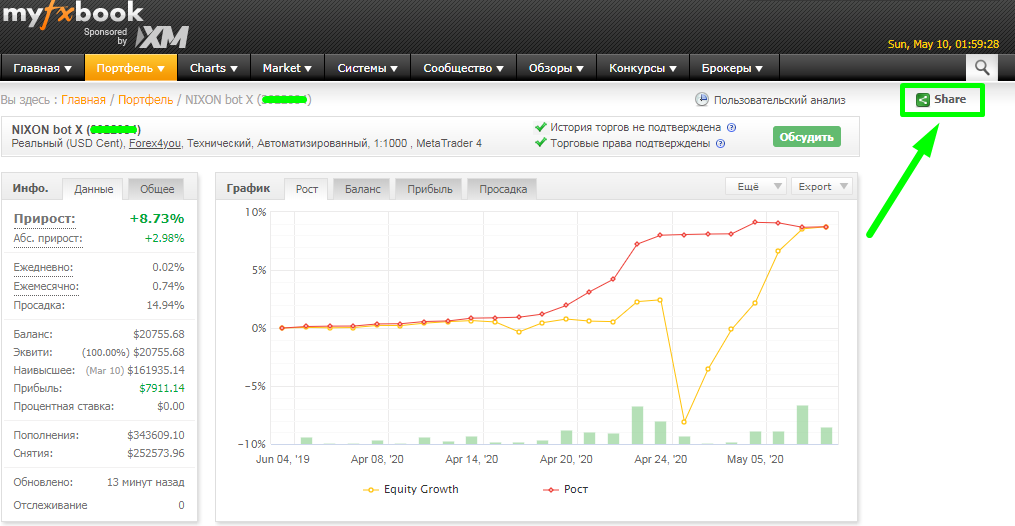This screenshot has height=526, width=1015.
Task: Toggle the red Рост legend series
Action: coord(565,490)
